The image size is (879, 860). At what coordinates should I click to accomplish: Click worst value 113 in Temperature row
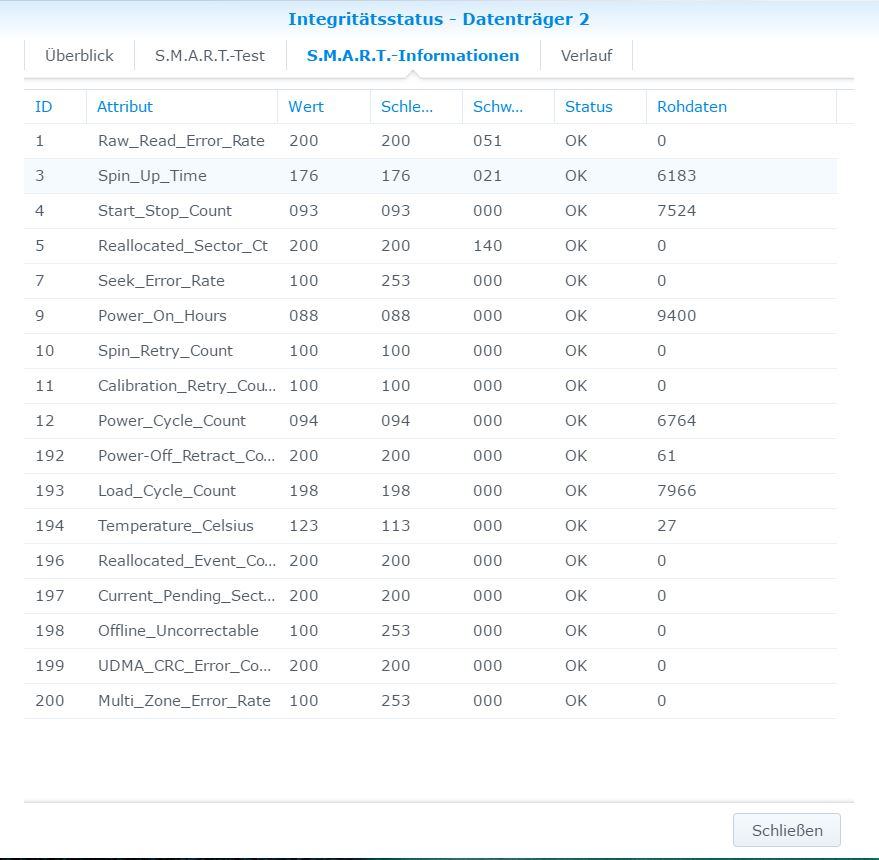[x=396, y=526]
